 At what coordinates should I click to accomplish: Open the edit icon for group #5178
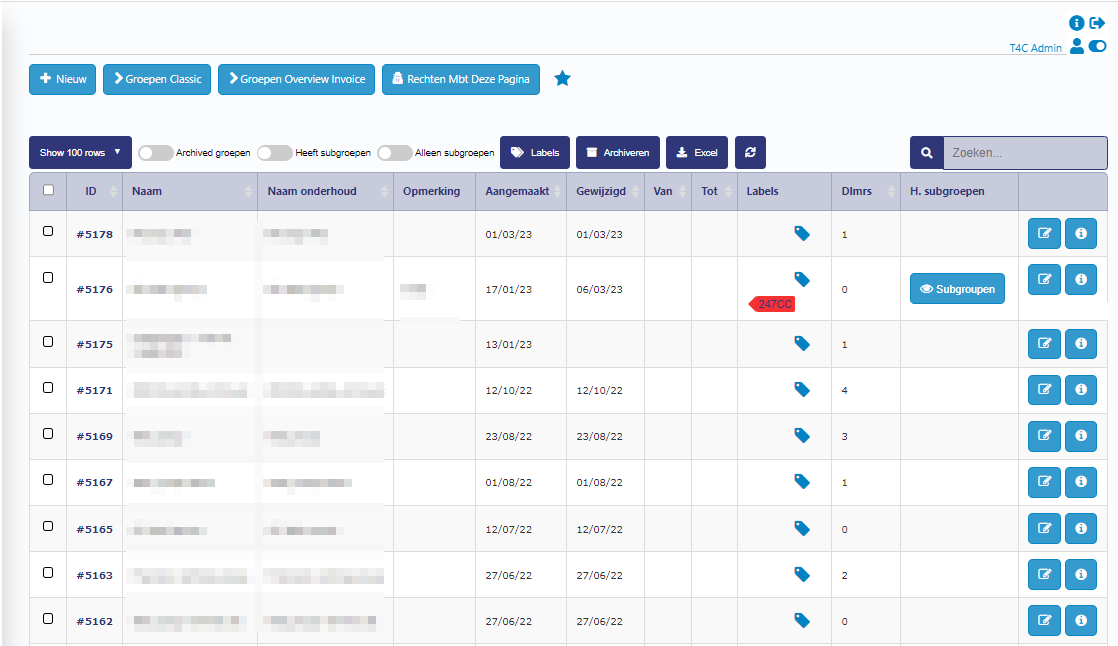(x=1044, y=234)
